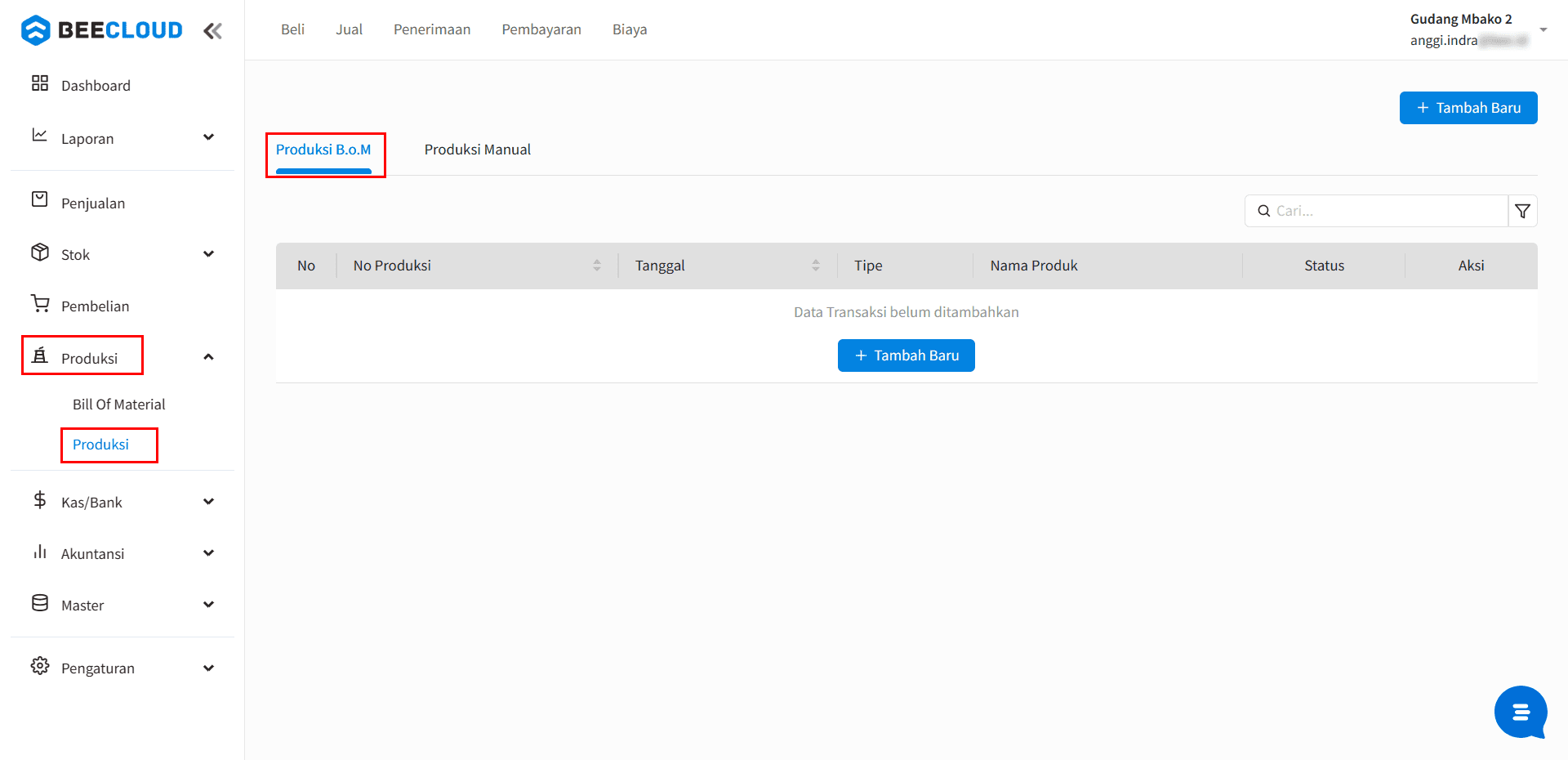The height and width of the screenshot is (760, 1568).
Task: Click the Penjualan sidebar icon
Action: coord(39,199)
